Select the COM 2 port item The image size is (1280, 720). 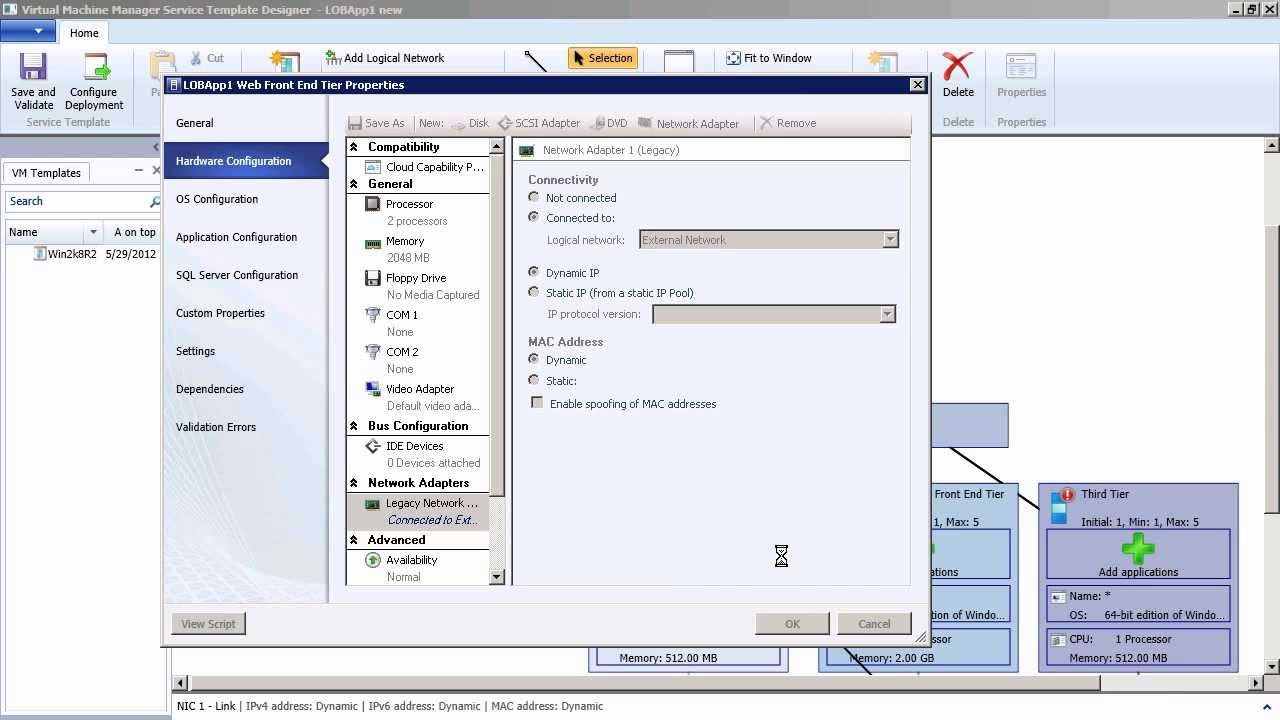click(x=418, y=360)
